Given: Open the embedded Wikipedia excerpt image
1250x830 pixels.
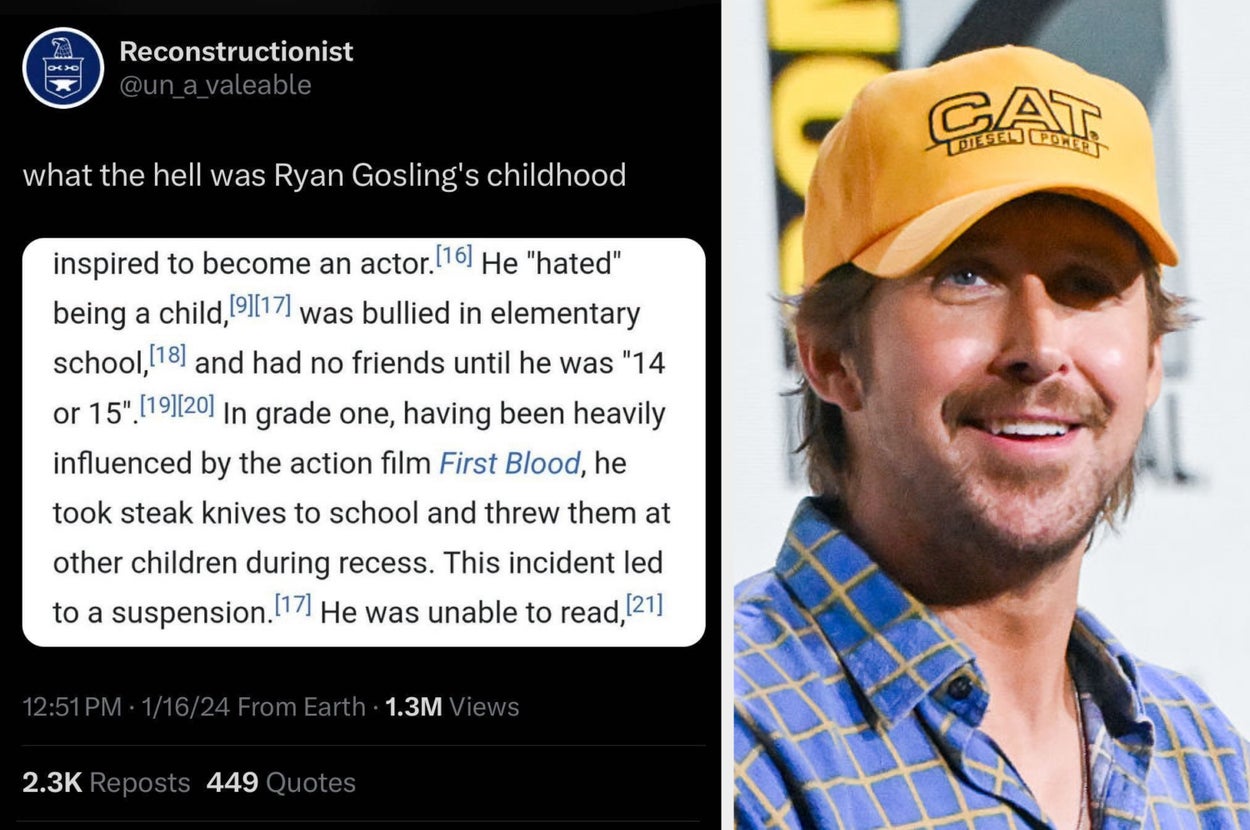Looking at the screenshot, I should point(363,441).
